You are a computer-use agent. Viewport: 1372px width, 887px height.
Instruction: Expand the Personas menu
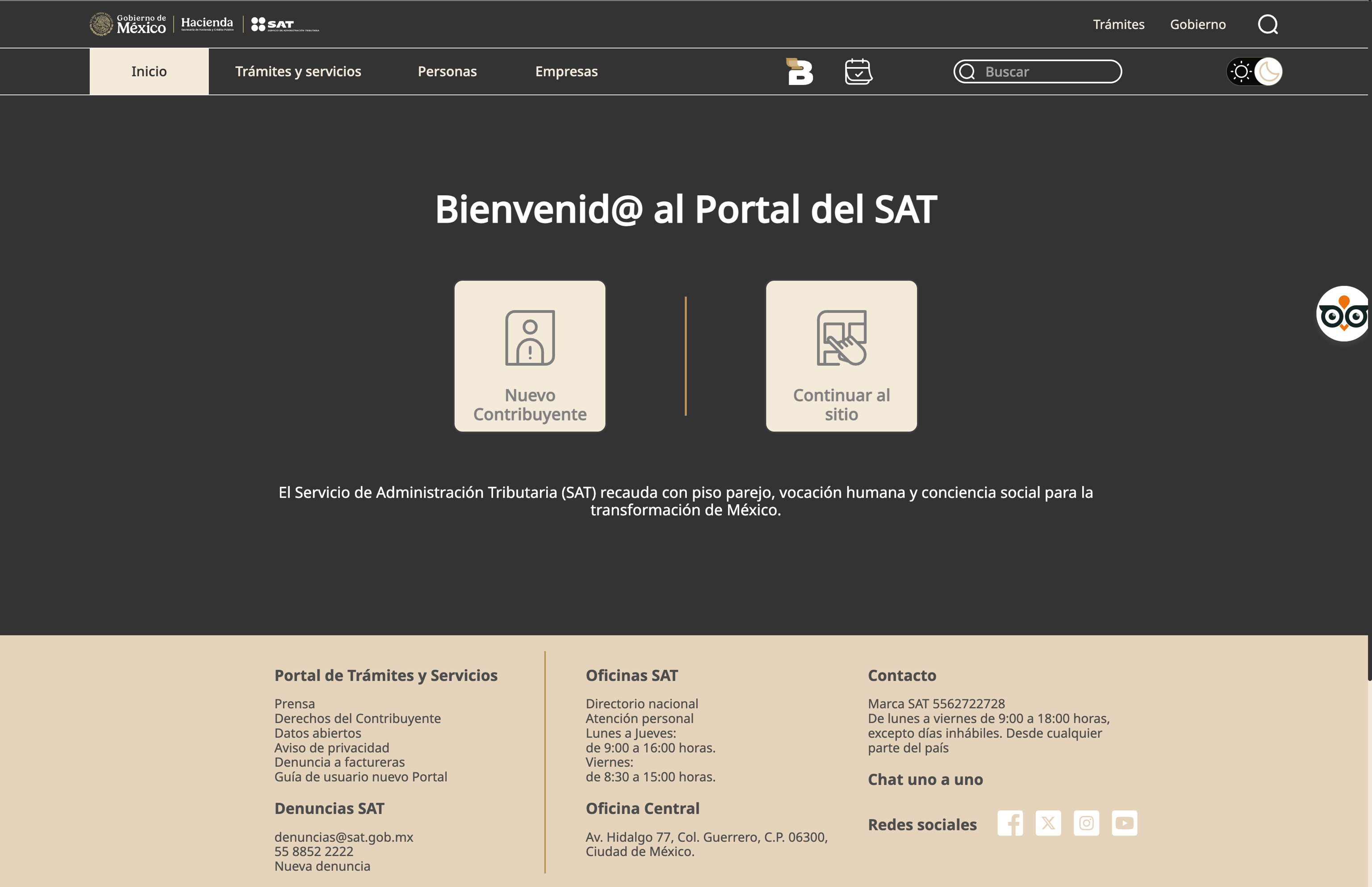point(447,71)
